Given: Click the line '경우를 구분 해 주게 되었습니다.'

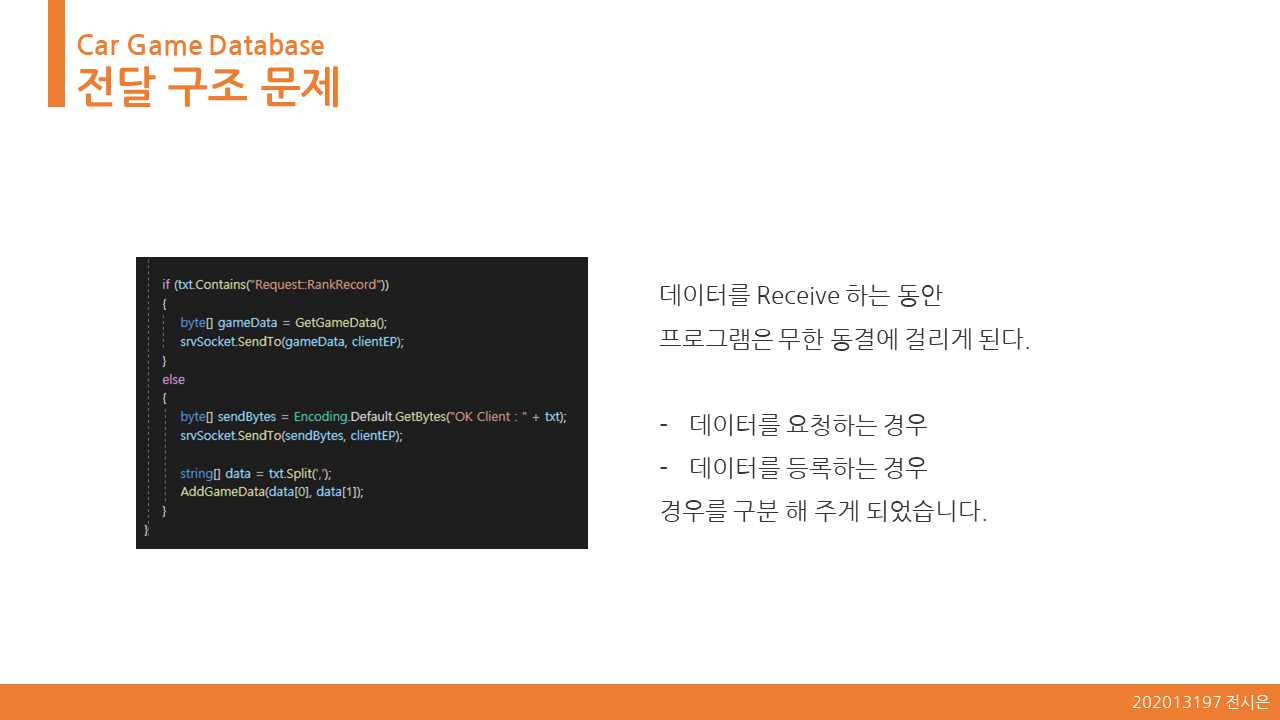Looking at the screenshot, I should (823, 512).
